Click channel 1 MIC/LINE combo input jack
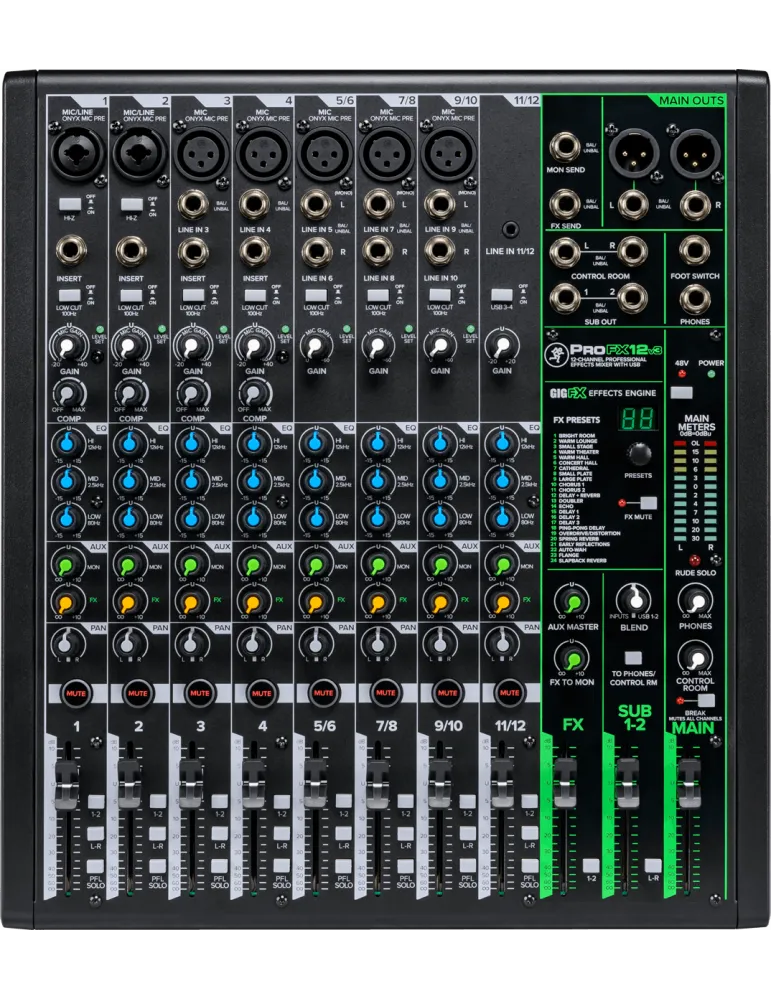The width and height of the screenshot is (771, 1000). tap(77, 153)
